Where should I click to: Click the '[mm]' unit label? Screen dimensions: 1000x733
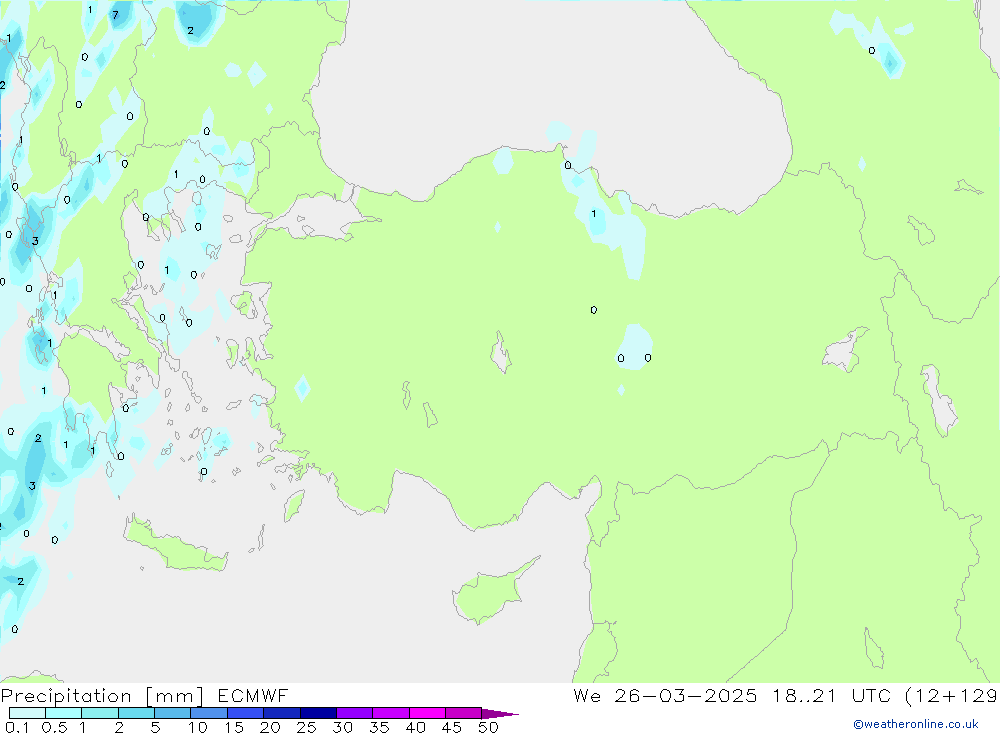[174, 695]
